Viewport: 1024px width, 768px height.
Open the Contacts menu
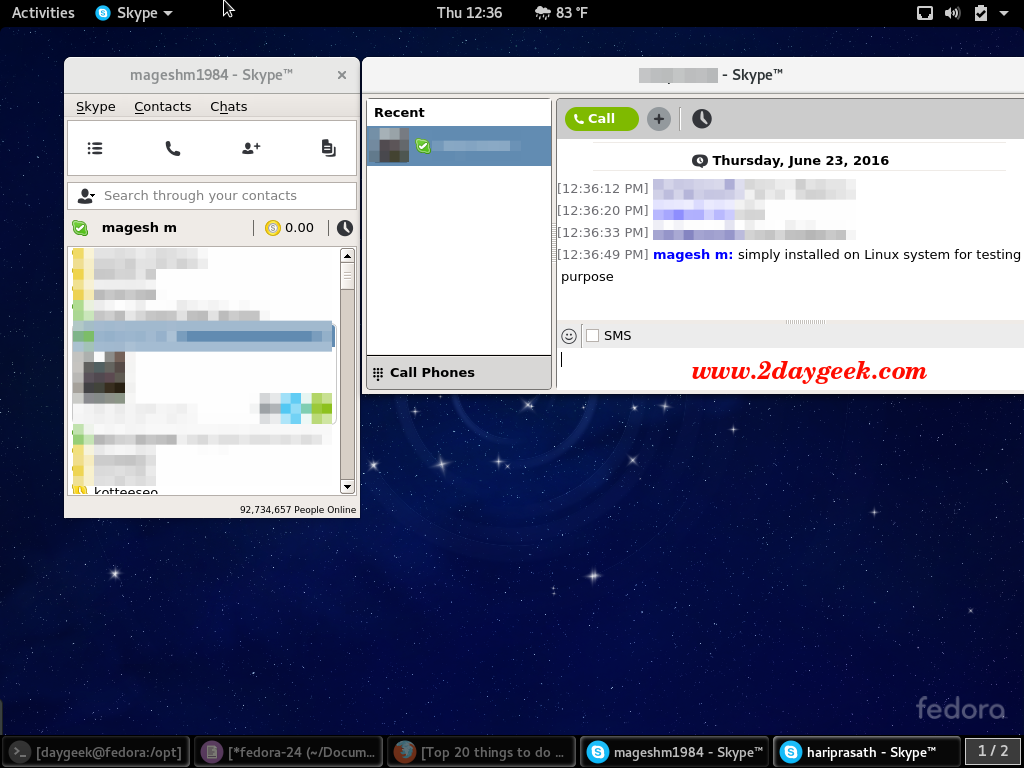click(x=163, y=106)
